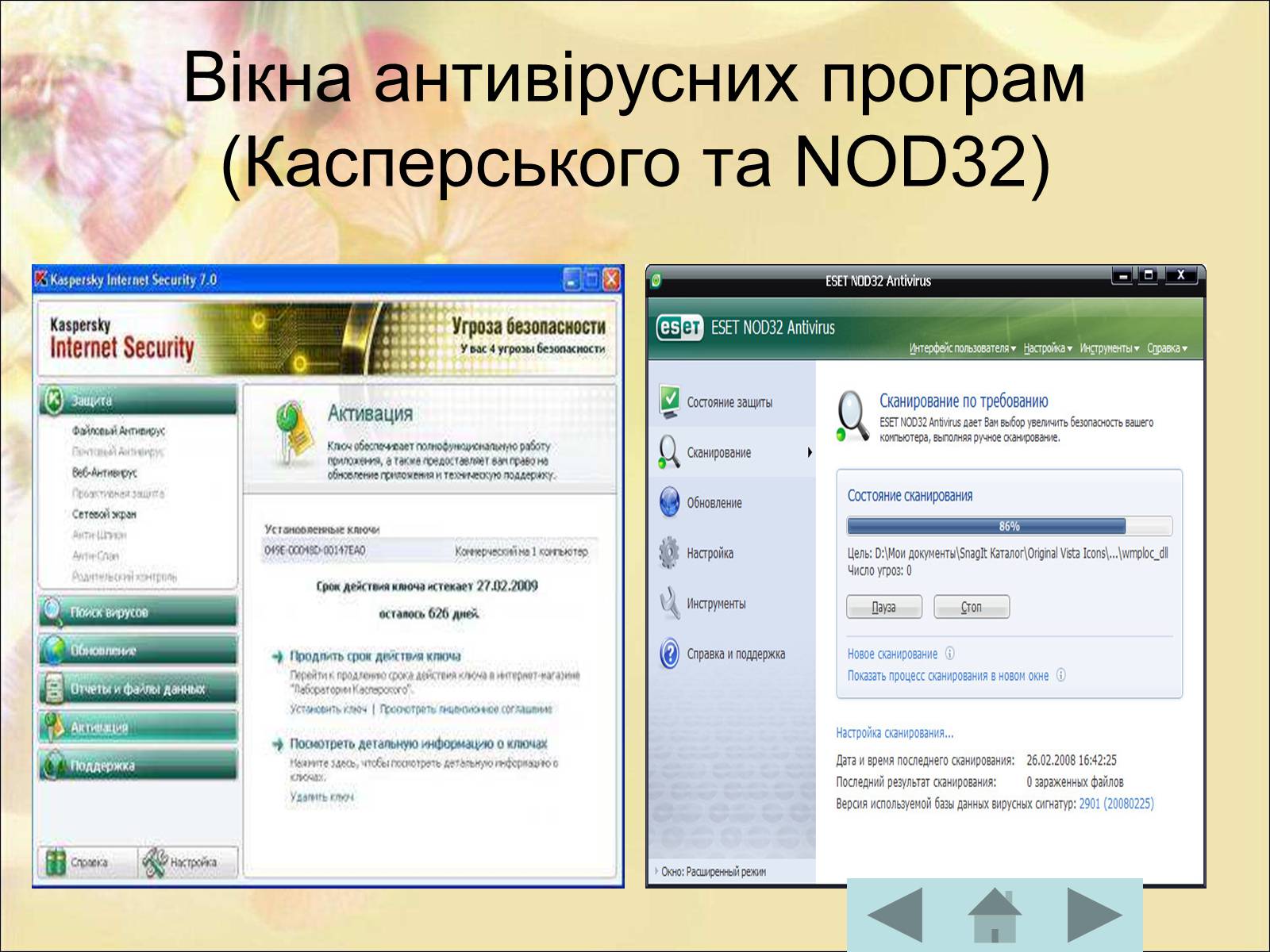The image size is (1270, 952).
Task: Click ESET Настройка gear icon
Action: 669,552
